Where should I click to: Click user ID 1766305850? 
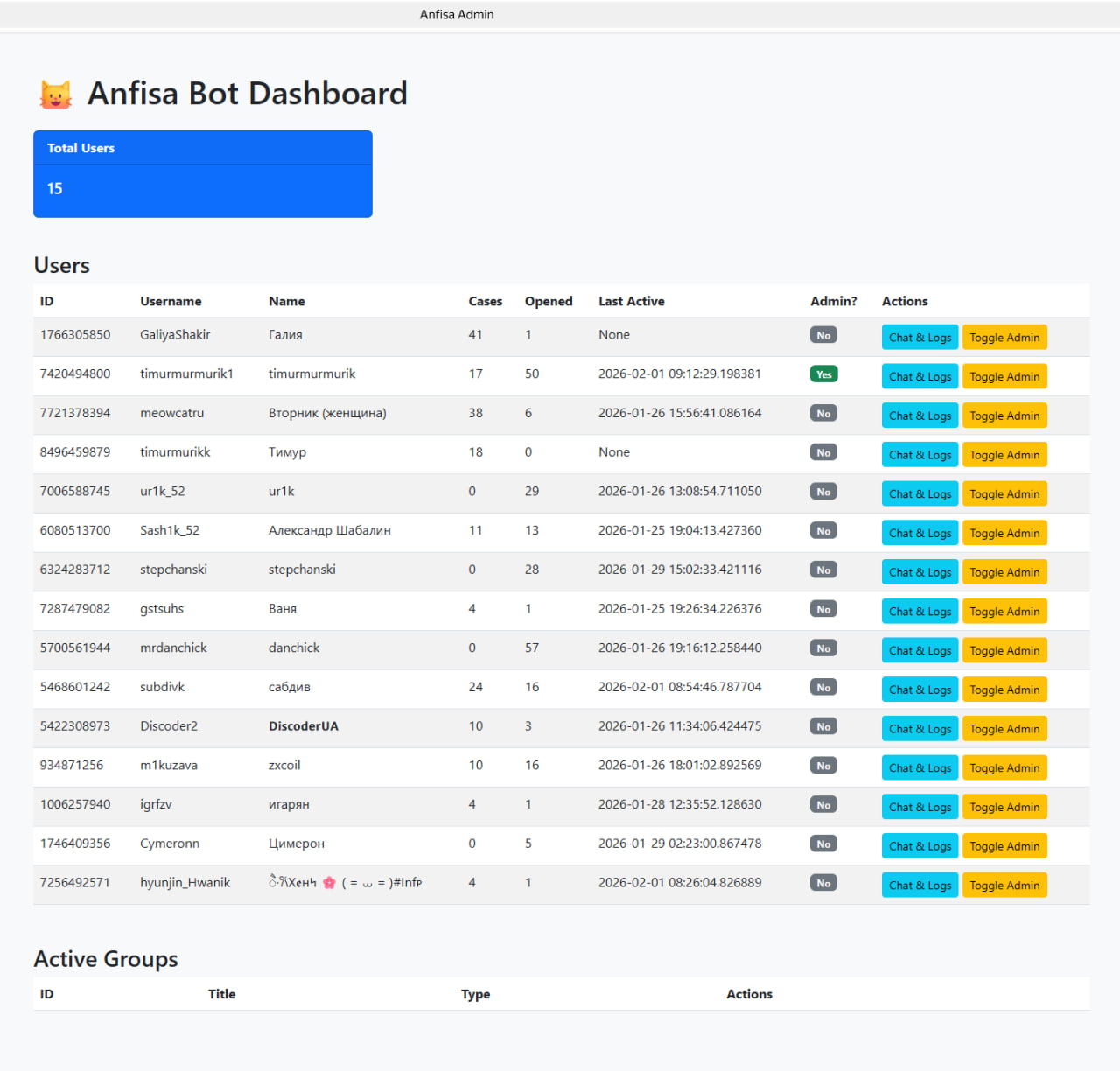point(75,335)
